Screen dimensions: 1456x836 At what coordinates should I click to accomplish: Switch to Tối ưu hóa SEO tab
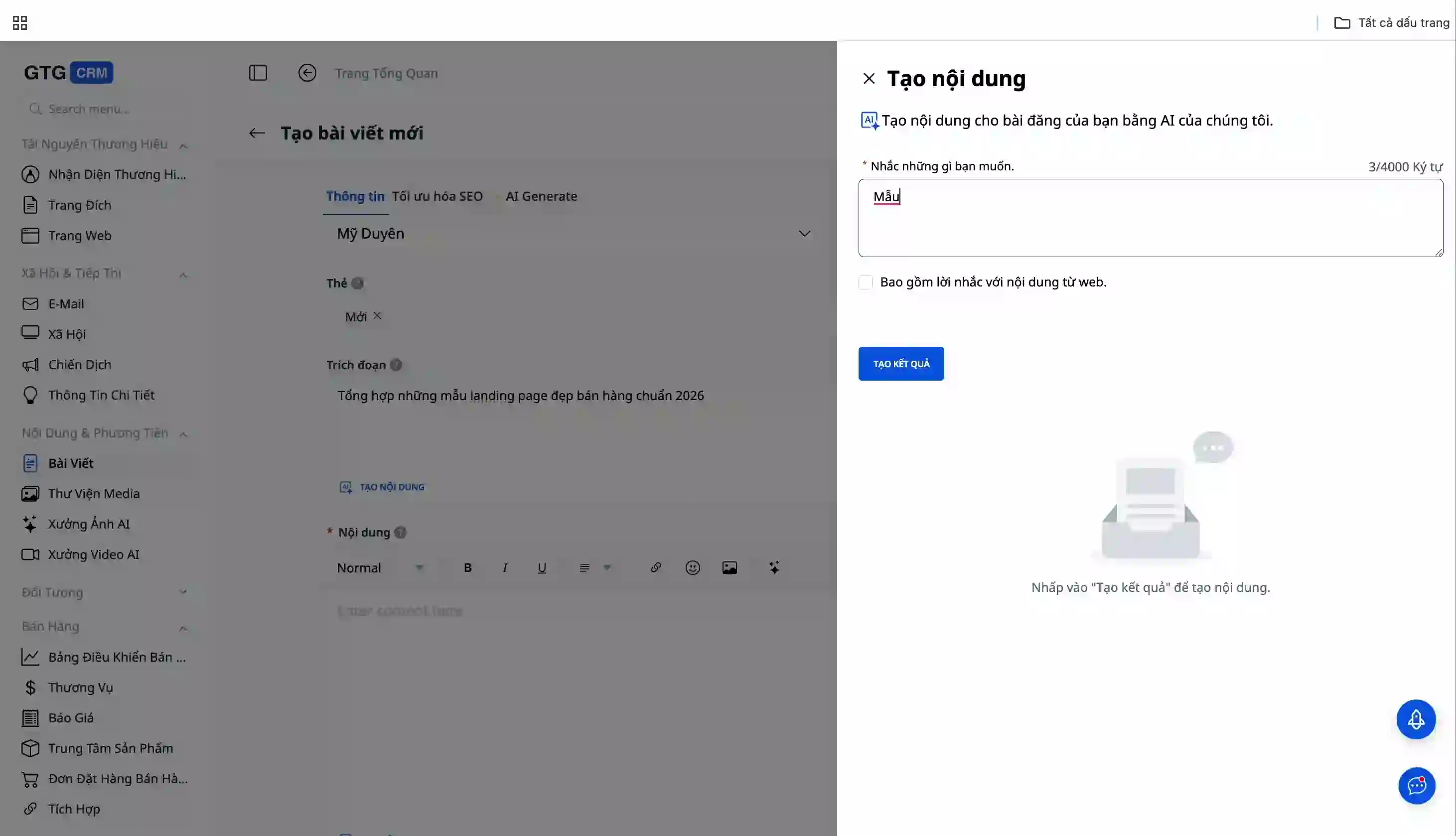click(x=437, y=196)
